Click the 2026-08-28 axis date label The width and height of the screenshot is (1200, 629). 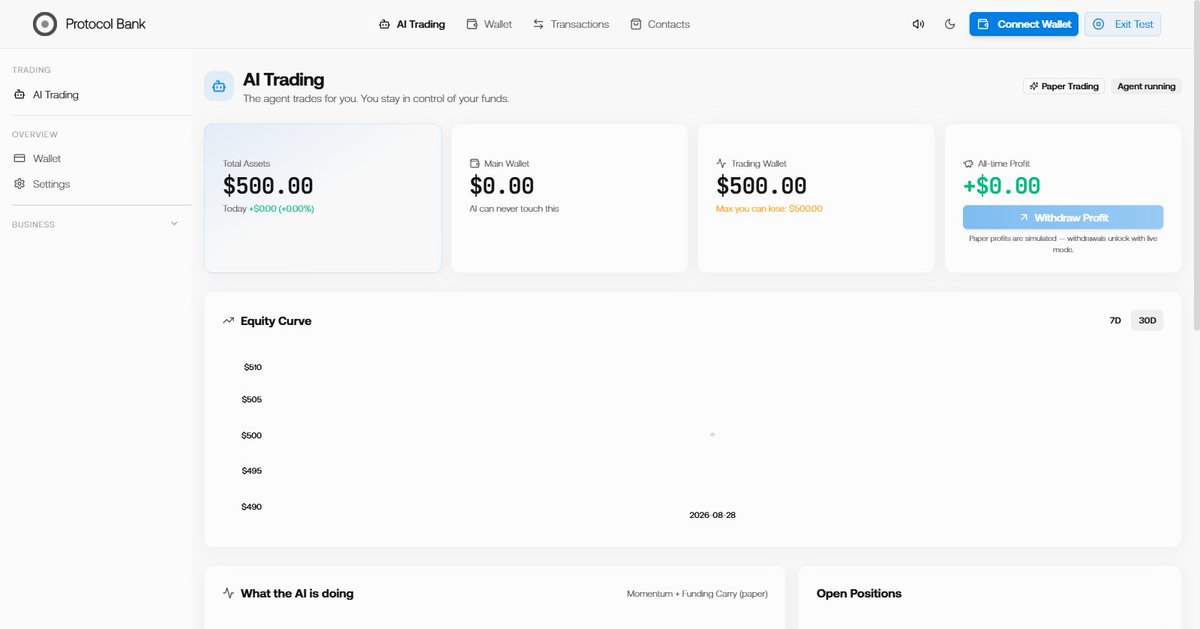point(712,515)
